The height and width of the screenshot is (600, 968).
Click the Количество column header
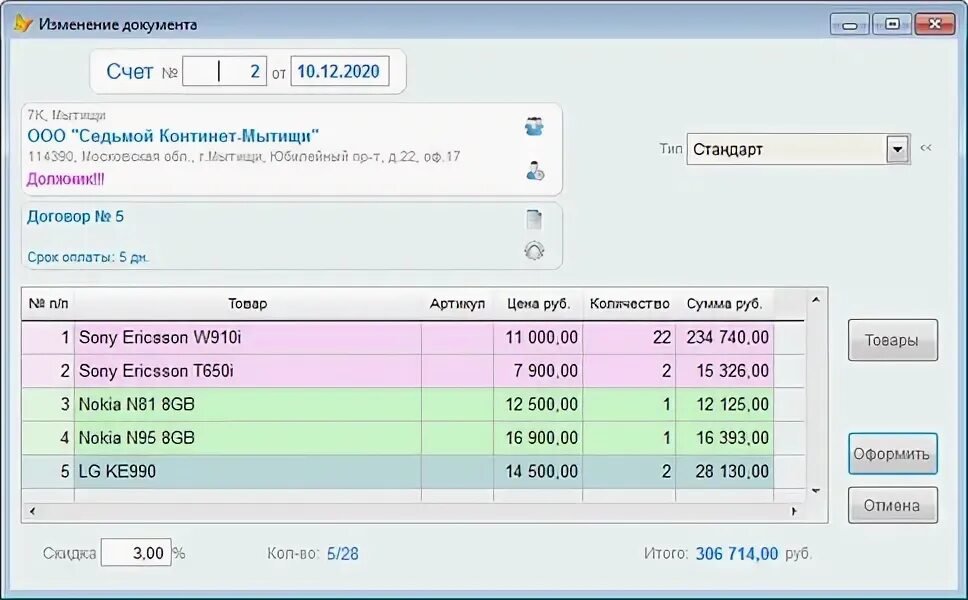(629, 304)
